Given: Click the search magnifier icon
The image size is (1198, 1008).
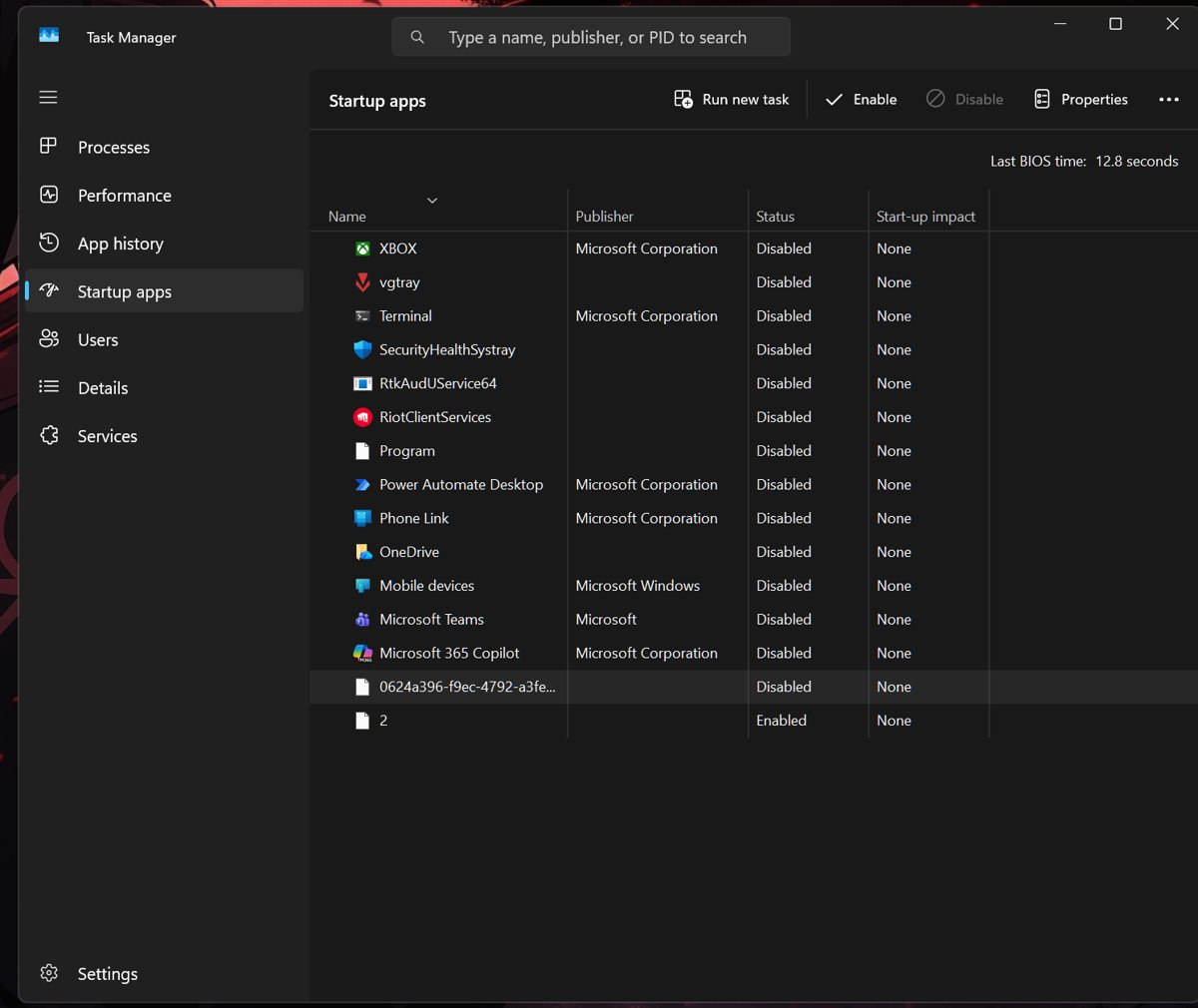Looking at the screenshot, I should (x=417, y=37).
